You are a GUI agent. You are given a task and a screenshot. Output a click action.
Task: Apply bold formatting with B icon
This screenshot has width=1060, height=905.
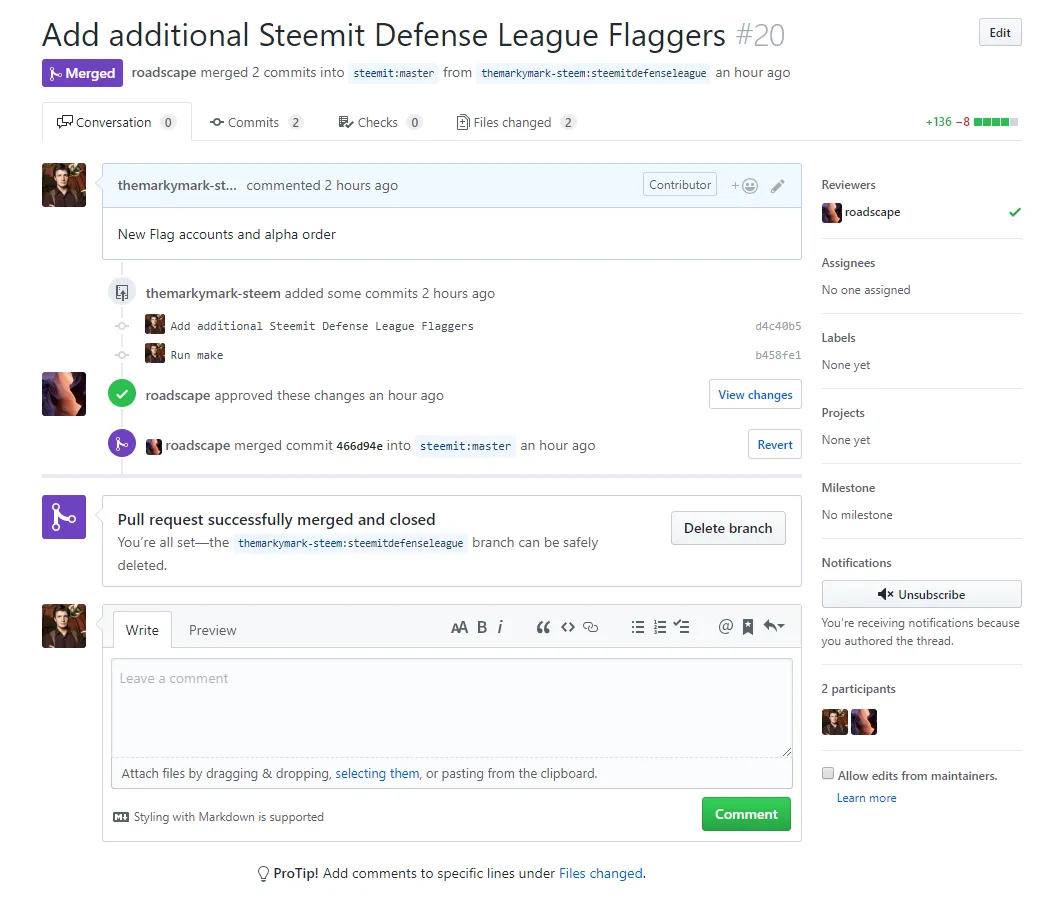tap(482, 627)
